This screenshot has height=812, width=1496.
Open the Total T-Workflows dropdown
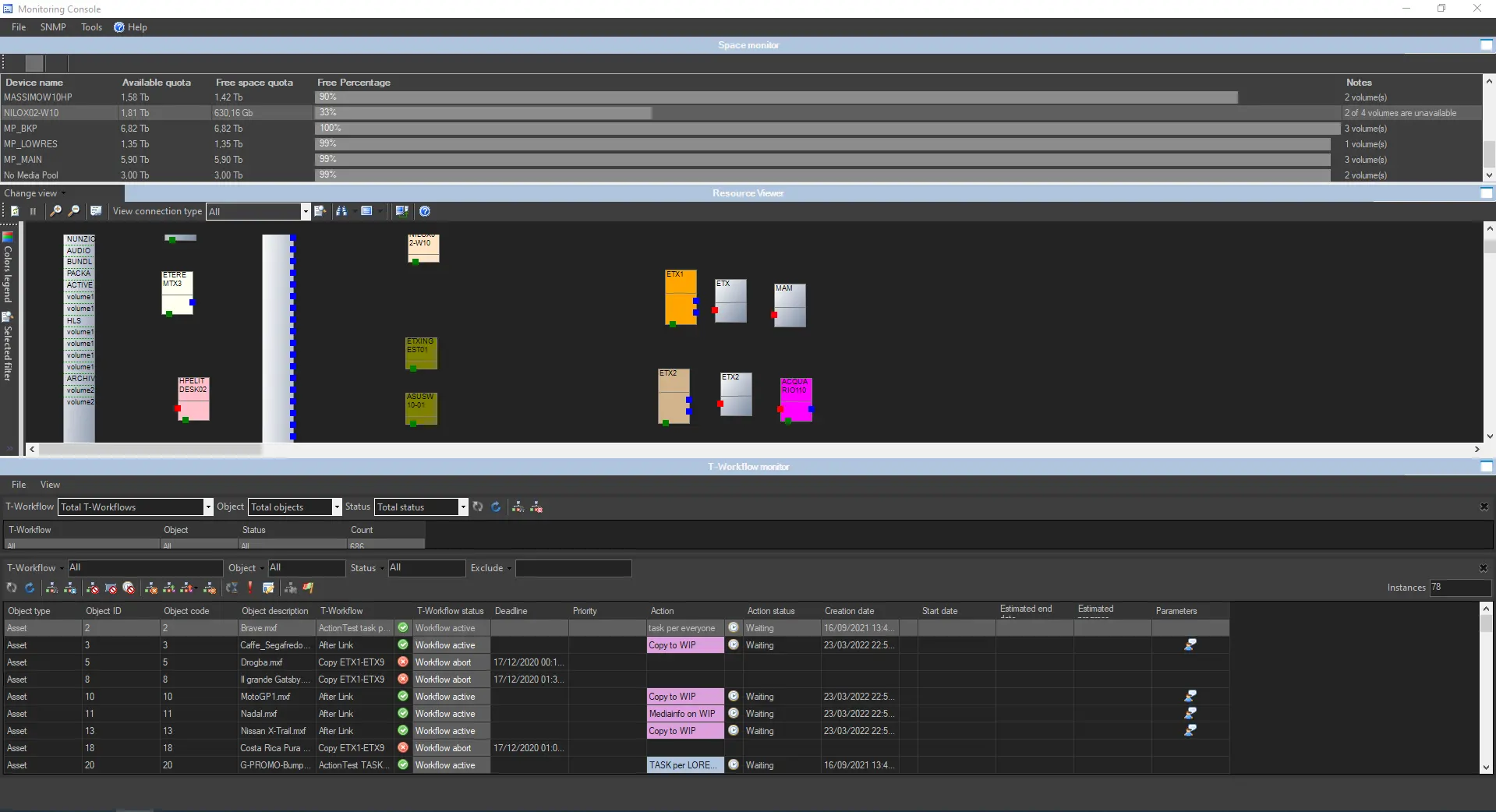point(208,507)
